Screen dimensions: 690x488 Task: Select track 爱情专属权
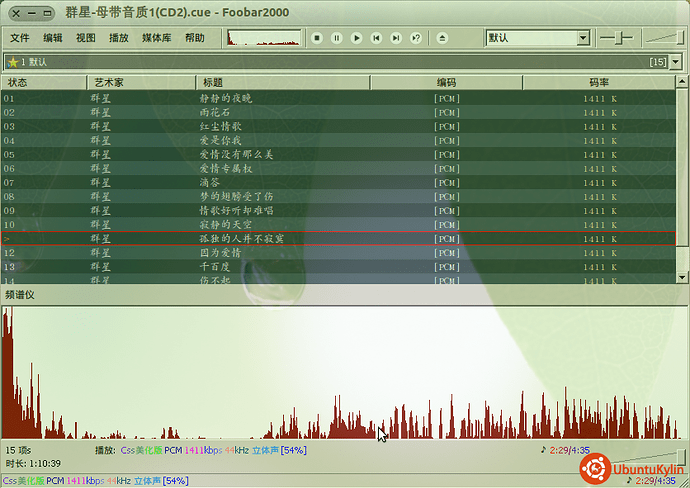tap(338, 169)
